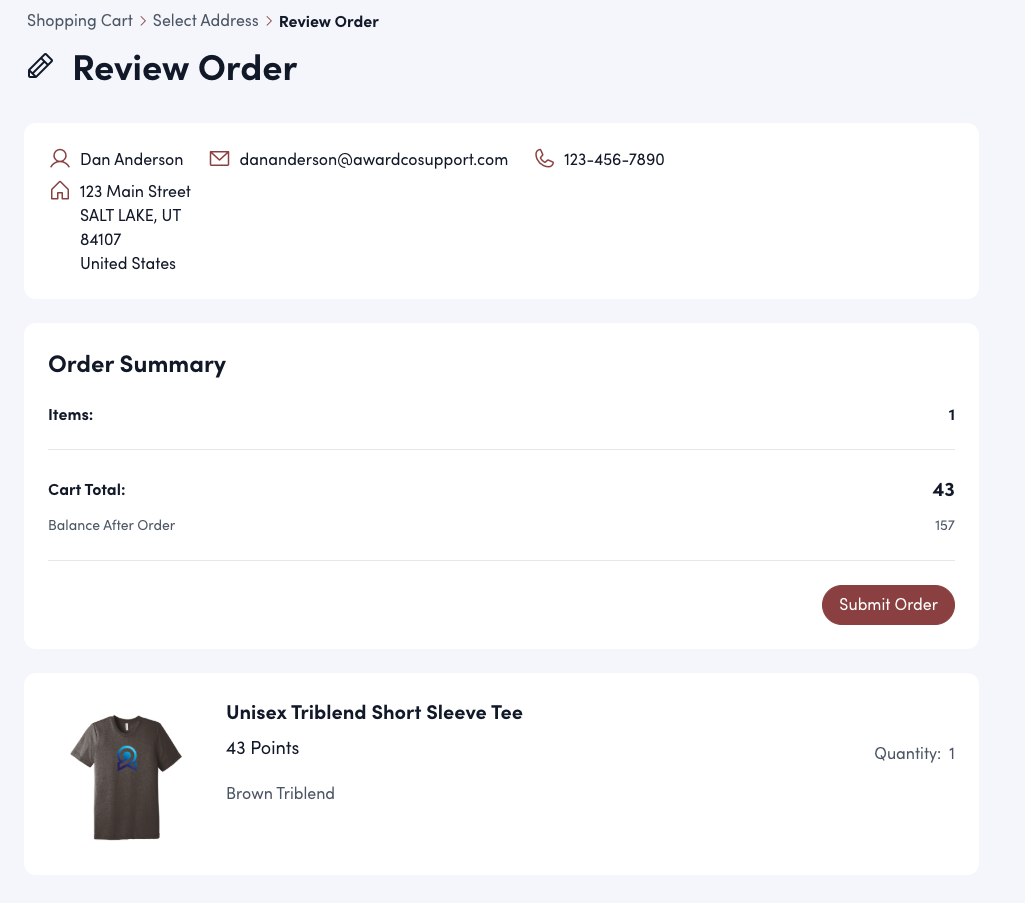Image resolution: width=1025 pixels, height=903 pixels.
Task: Open the Shopping Cart breadcrumb link
Action: pyautogui.click(x=80, y=21)
